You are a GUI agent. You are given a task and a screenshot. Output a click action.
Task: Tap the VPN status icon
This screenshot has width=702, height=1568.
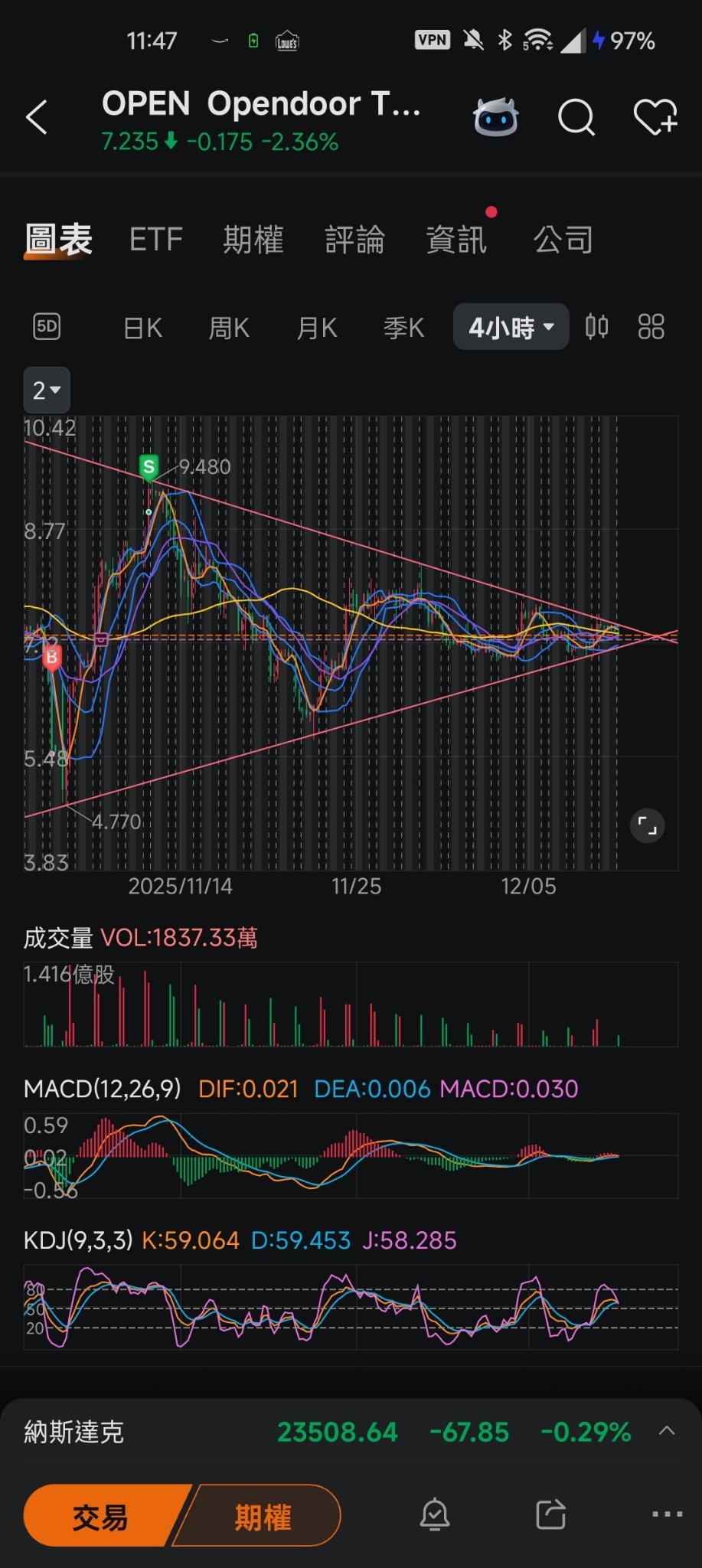point(433,40)
